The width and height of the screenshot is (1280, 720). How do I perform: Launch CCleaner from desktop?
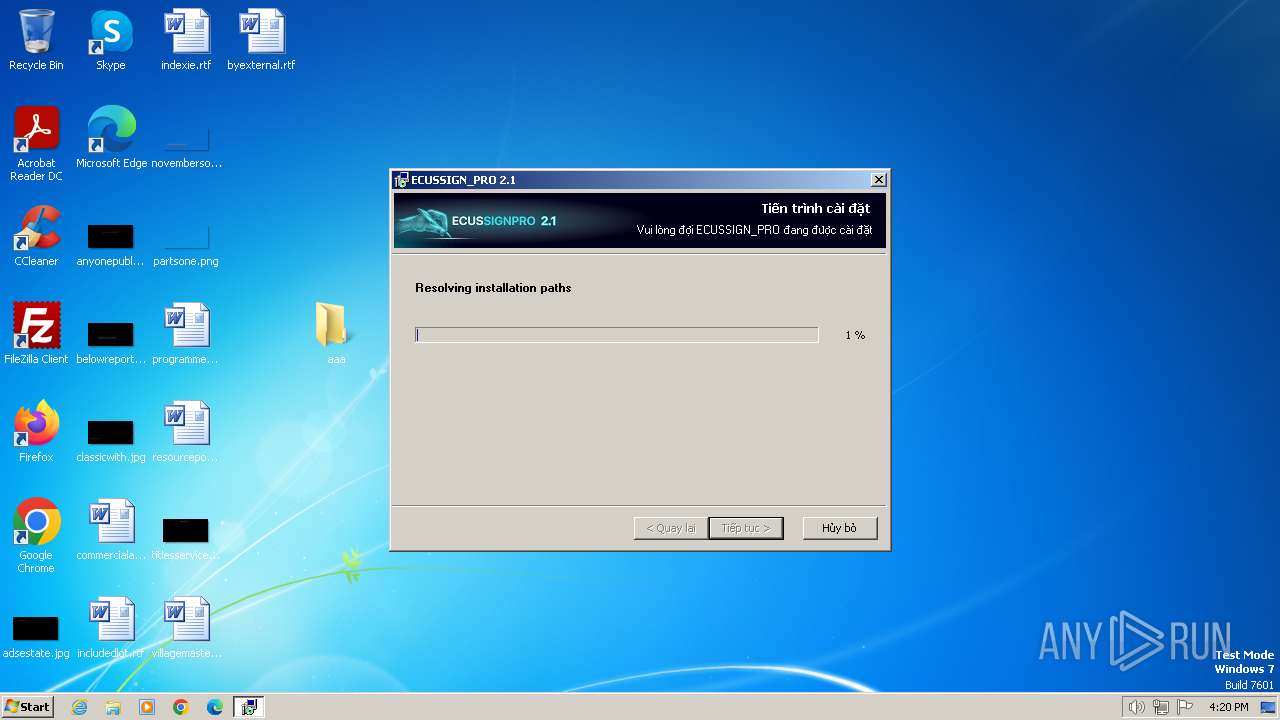coord(36,236)
